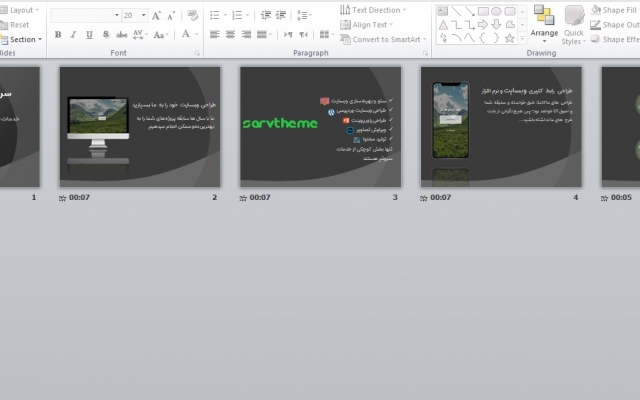Click Clear All Formatting icon
The height and width of the screenshot is (400, 640).
click(192, 15)
